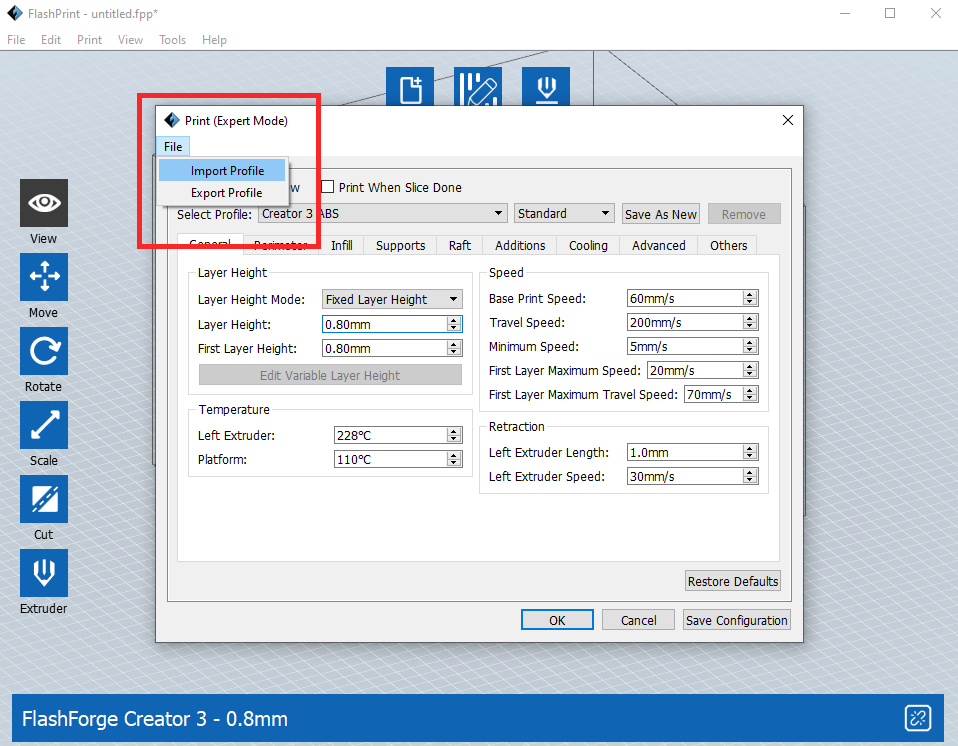Open the Select Profile dropdown
This screenshot has height=746, width=958.
click(383, 214)
